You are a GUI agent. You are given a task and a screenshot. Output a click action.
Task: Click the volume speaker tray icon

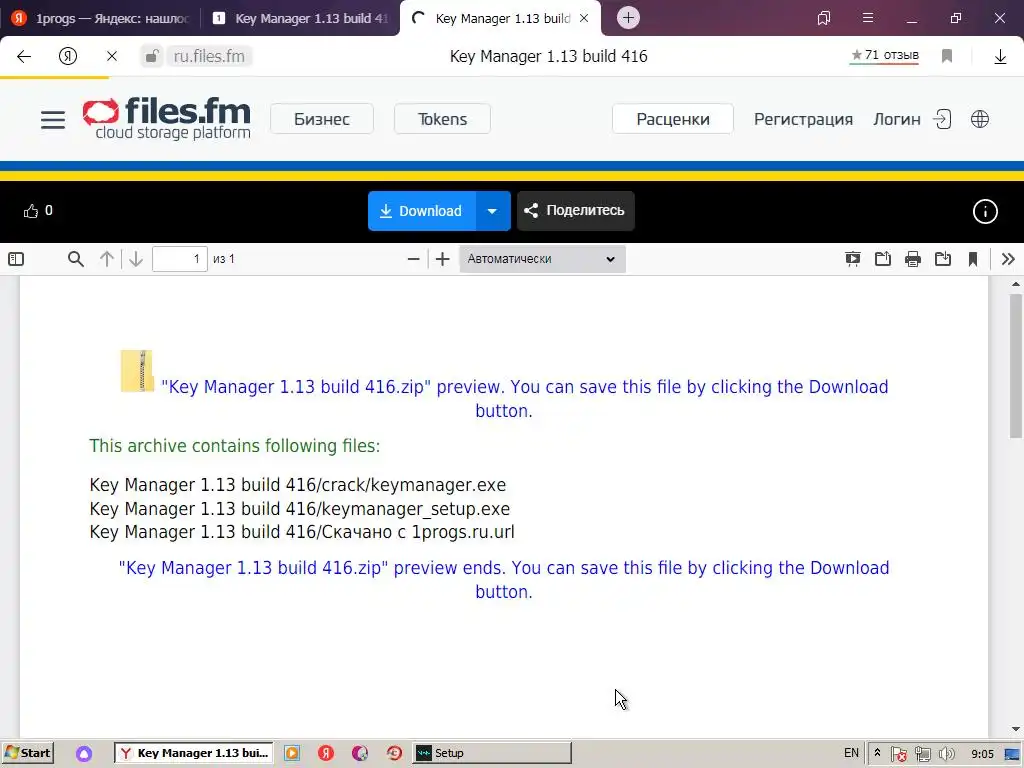point(946,754)
